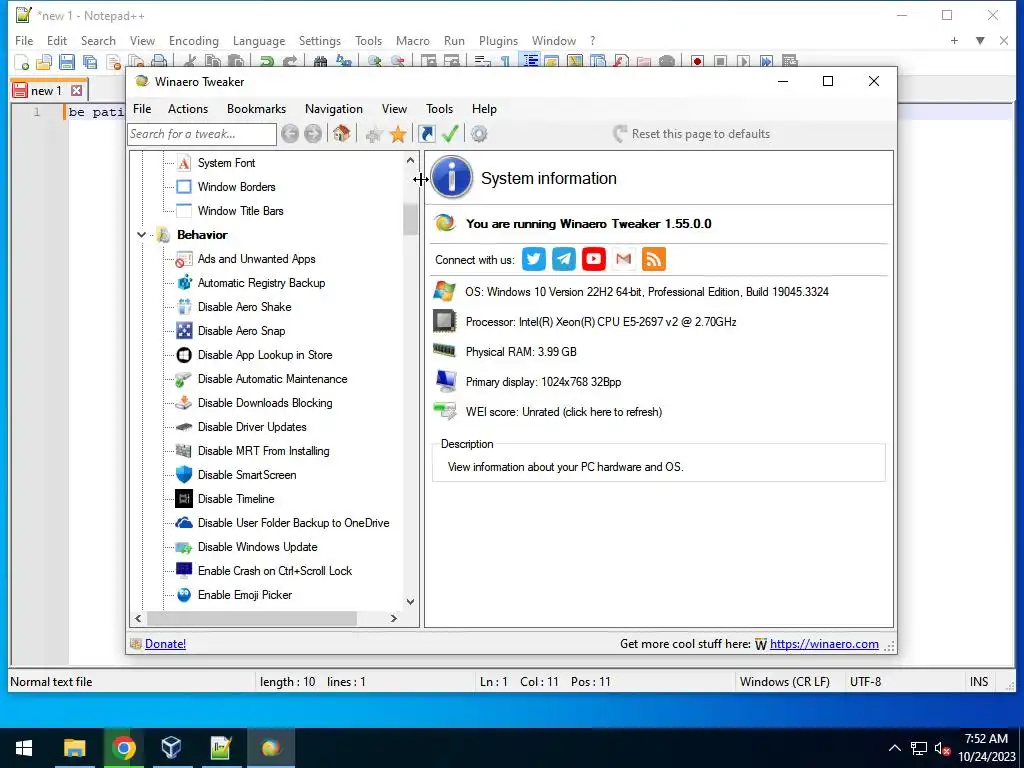
Task: Open the Navigation menu
Action: 334,109
